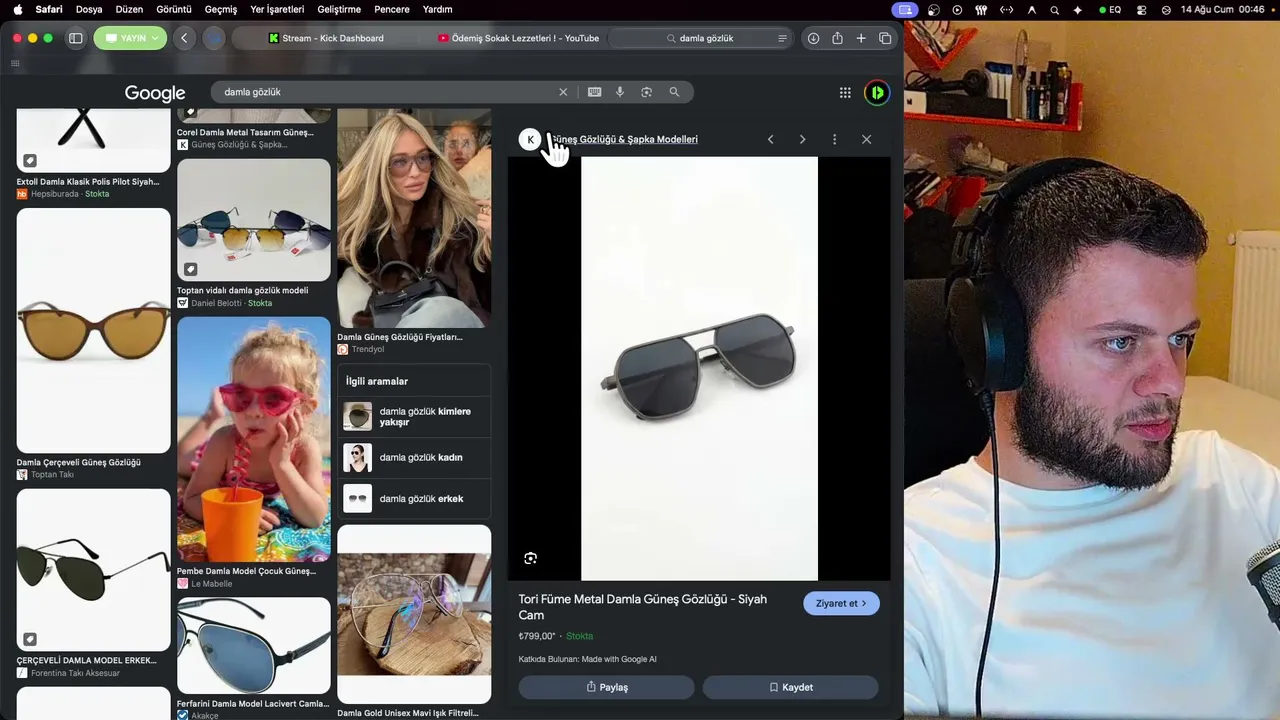This screenshot has width=1280, height=720.
Task: Close the image preview panel
Action: coord(866,139)
